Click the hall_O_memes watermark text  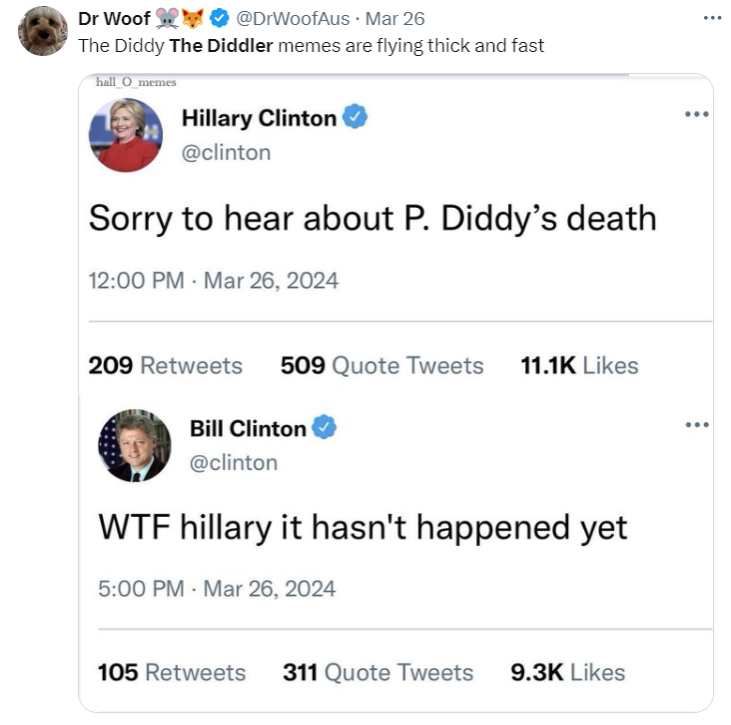[136, 82]
